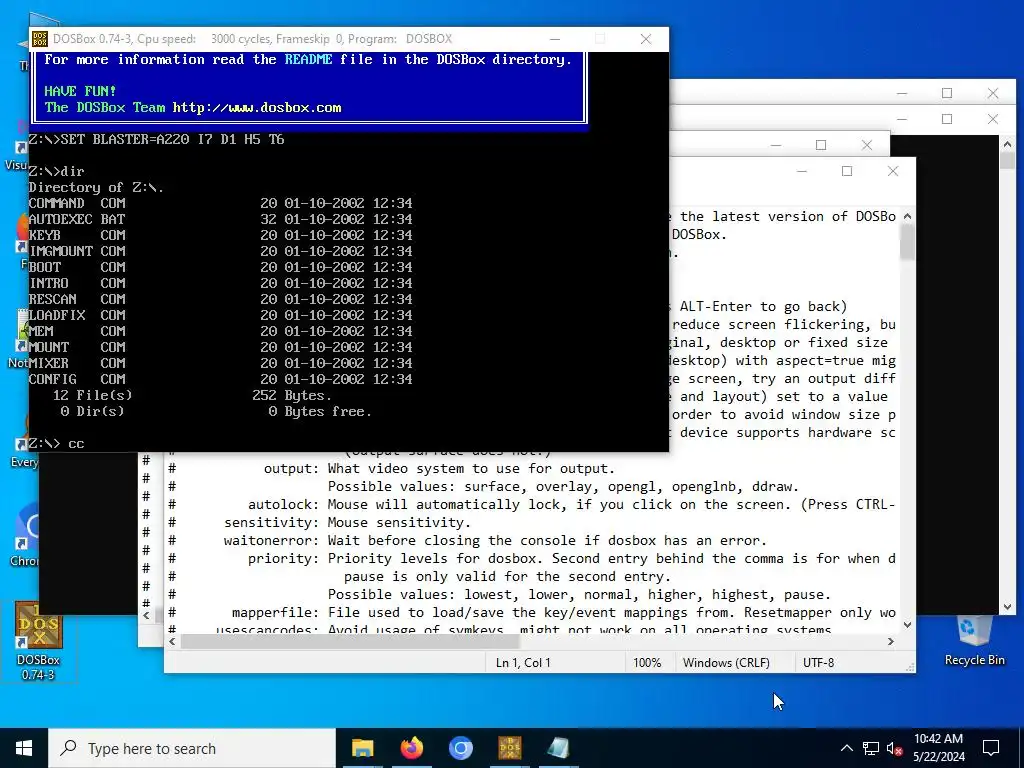
Task: Close the topmost rear background window
Action: click(993, 93)
